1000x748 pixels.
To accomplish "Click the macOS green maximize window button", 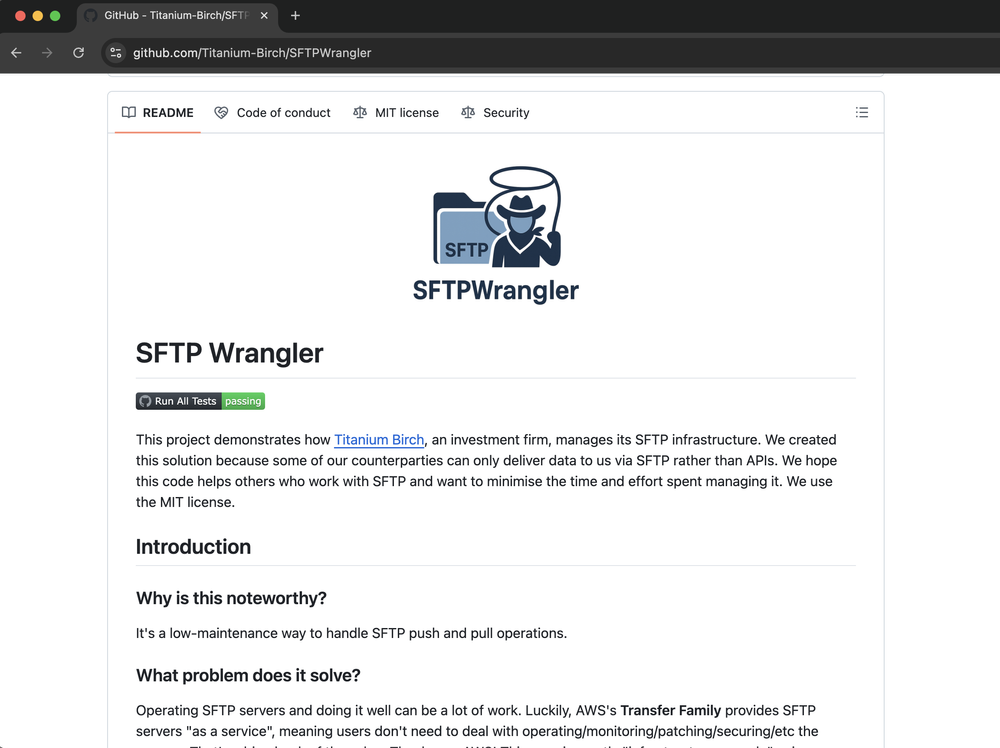I will point(55,16).
